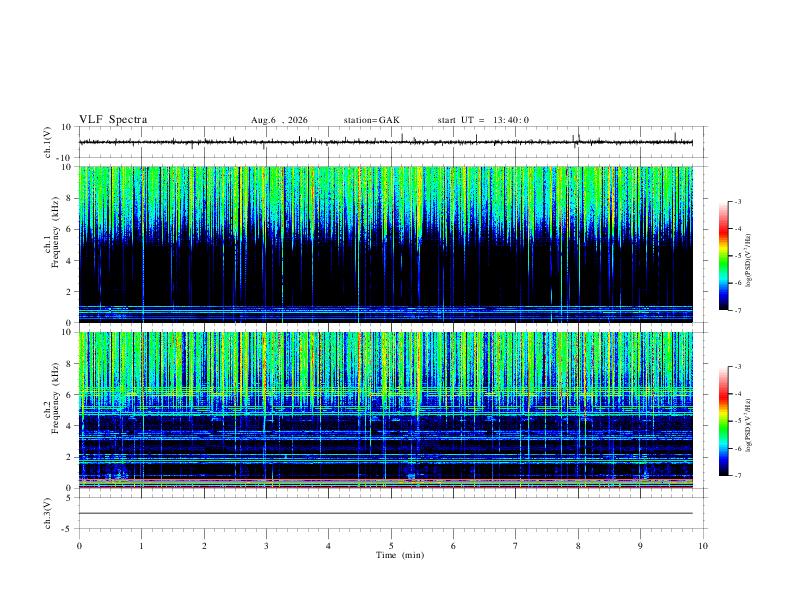Click the 'ch.3(V)' axis label

pyautogui.click(x=48, y=514)
